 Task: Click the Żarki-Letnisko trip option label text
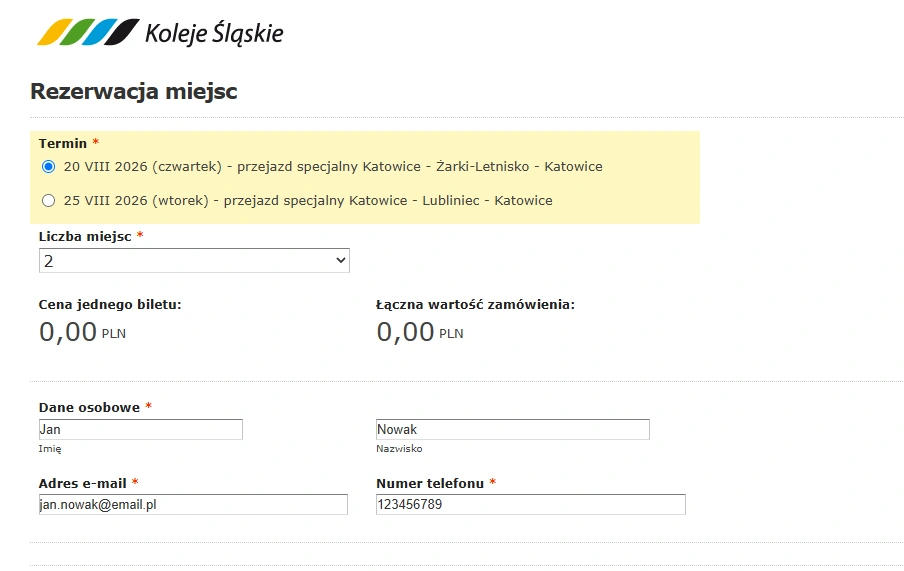(x=333, y=167)
